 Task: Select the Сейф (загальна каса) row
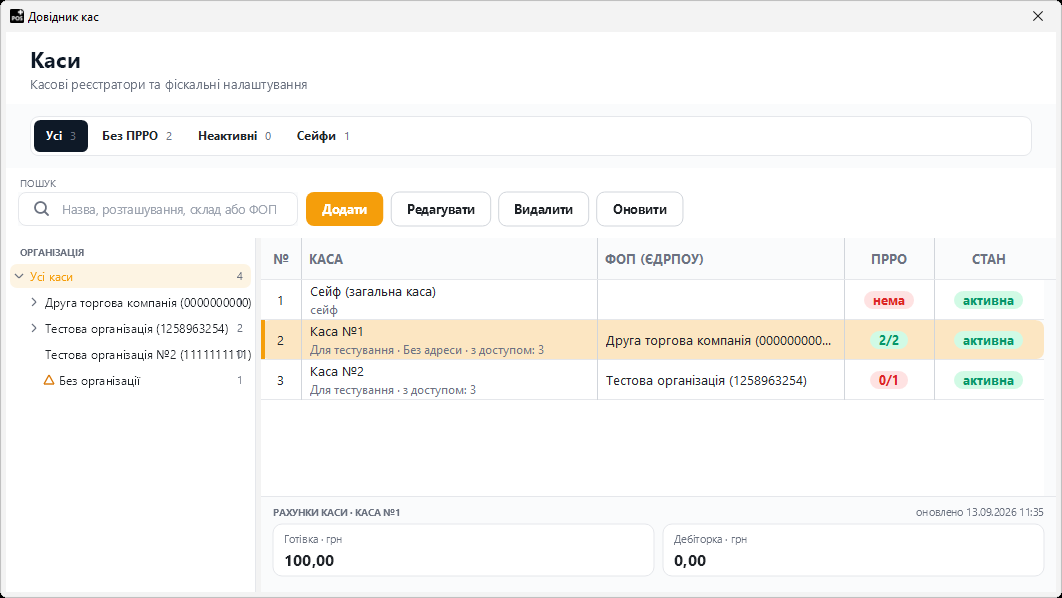click(x=652, y=300)
